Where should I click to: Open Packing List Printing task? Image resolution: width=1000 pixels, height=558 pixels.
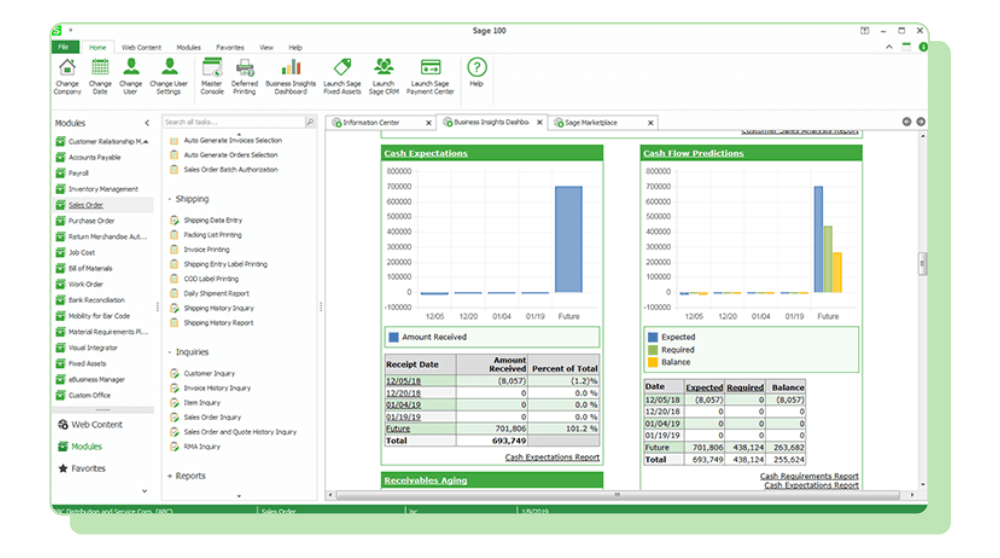point(212,235)
